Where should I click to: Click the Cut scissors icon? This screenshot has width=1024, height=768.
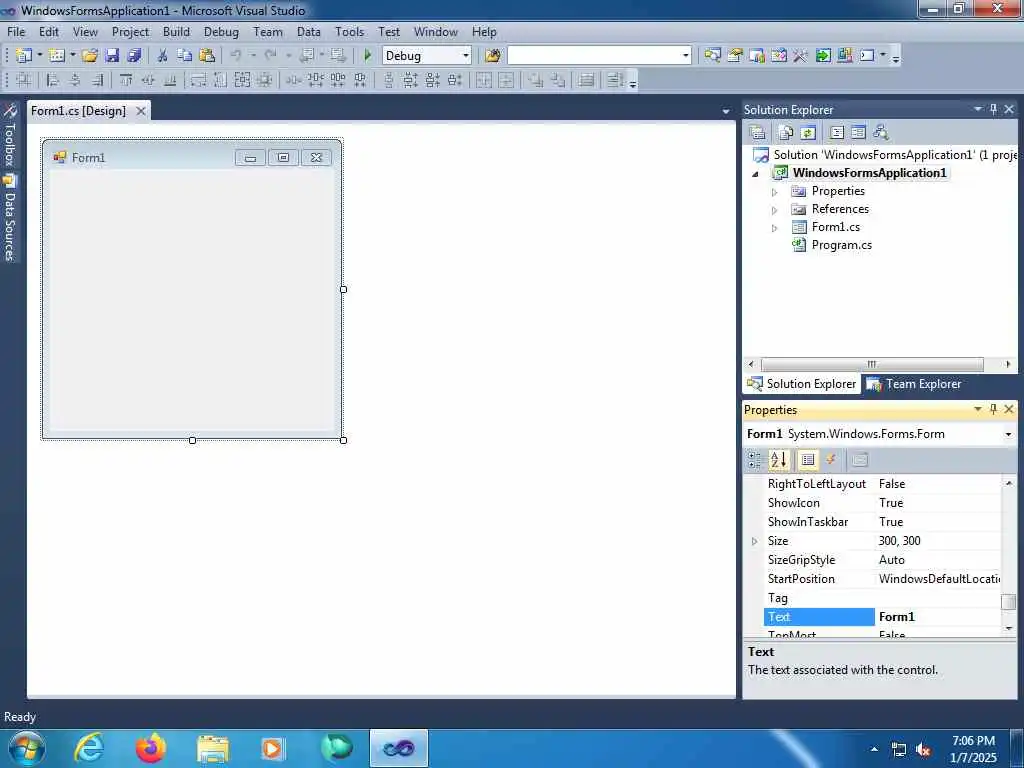(x=163, y=56)
